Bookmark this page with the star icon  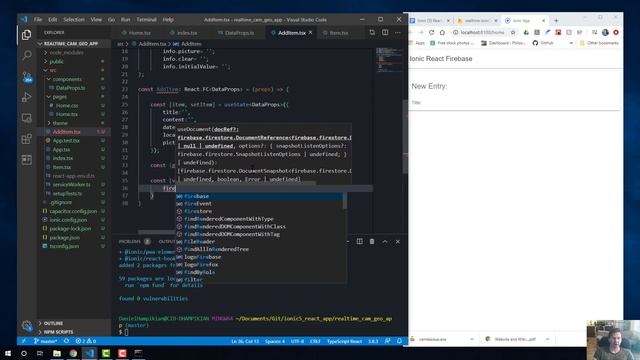point(513,32)
